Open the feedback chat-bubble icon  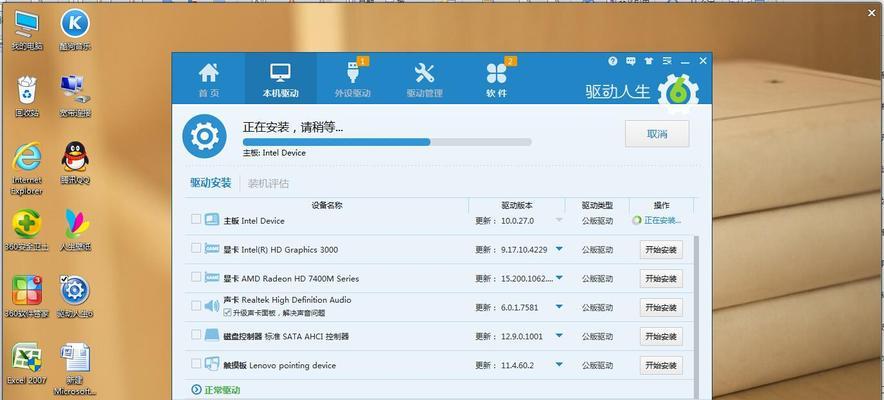(631, 61)
